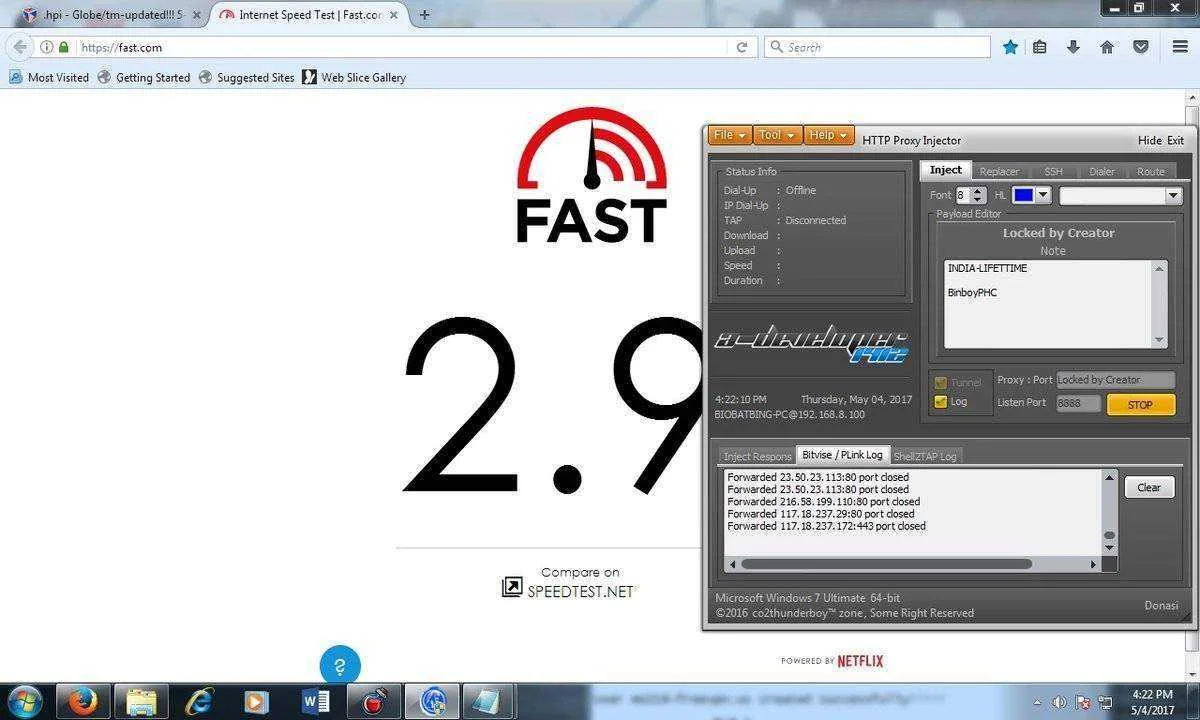Launch Firefox from the taskbar

[83, 701]
